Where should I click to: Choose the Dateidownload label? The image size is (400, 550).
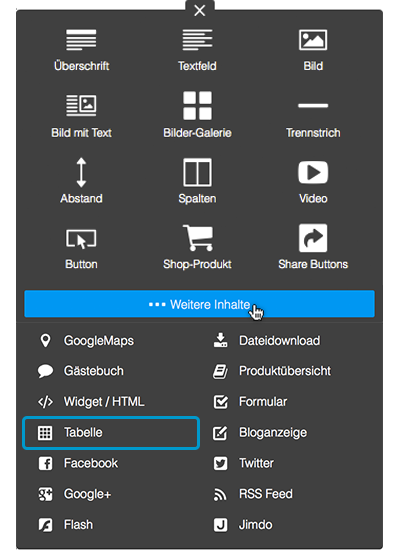[x=280, y=341]
